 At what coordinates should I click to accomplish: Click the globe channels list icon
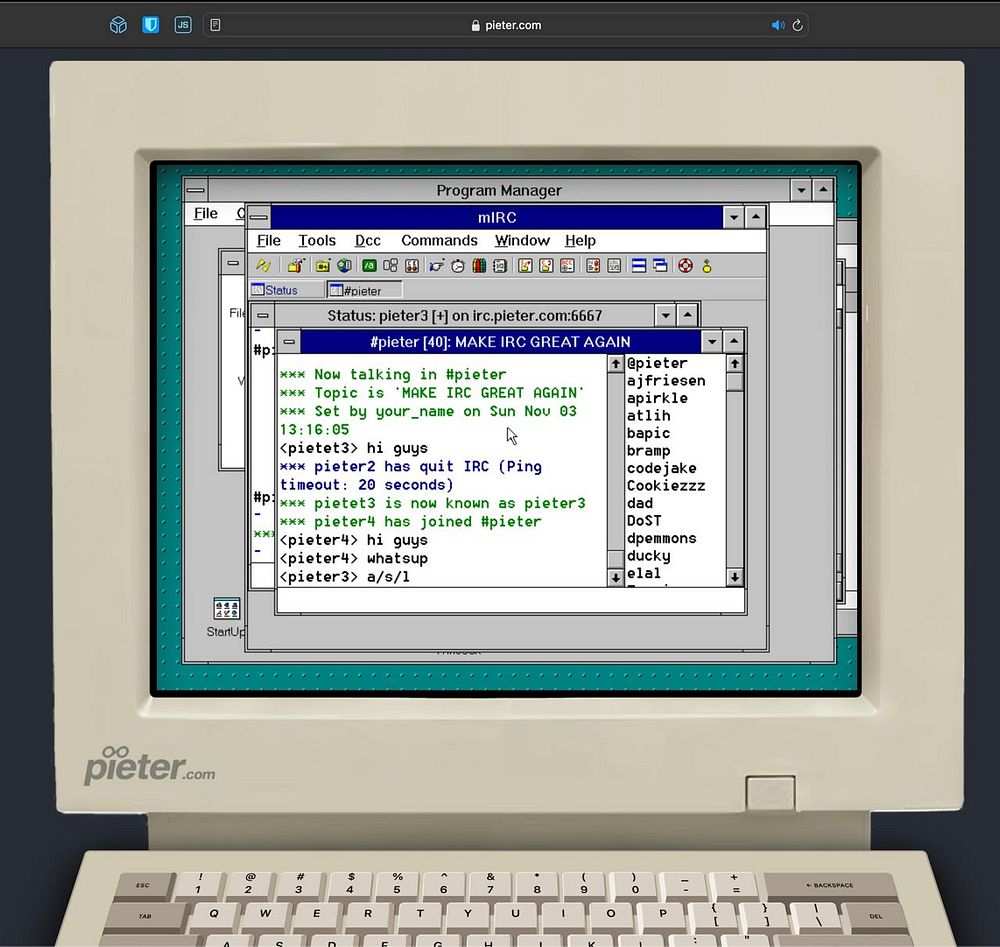point(344,266)
